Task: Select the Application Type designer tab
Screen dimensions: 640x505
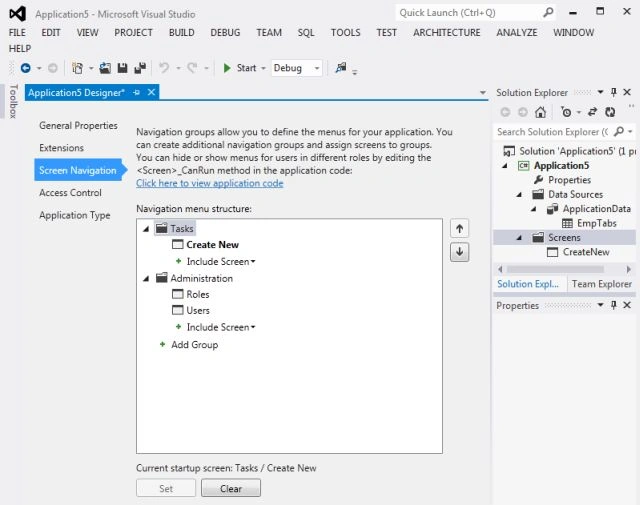Action: click(x=75, y=215)
